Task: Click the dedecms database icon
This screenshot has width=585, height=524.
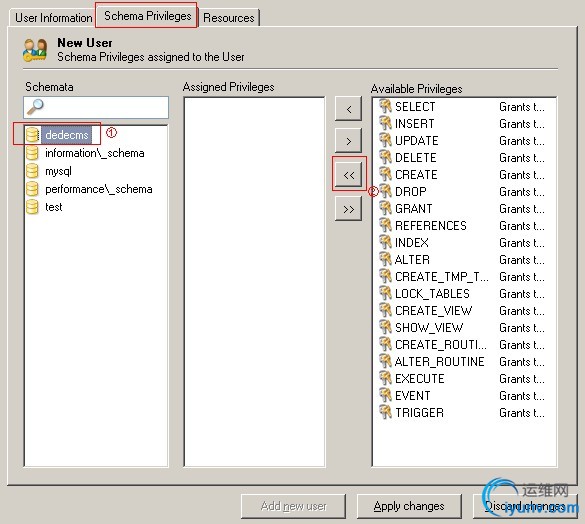Action: click(32, 135)
